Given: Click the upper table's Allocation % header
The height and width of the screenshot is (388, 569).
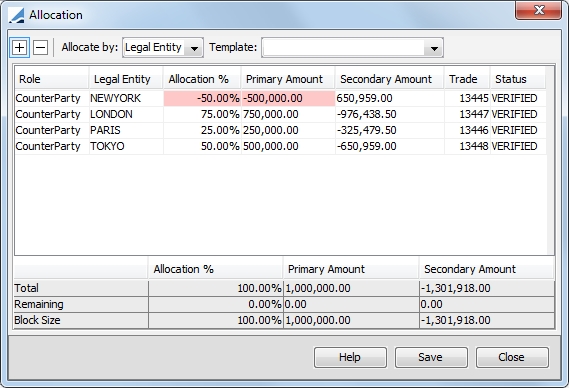Looking at the screenshot, I should [x=202, y=79].
